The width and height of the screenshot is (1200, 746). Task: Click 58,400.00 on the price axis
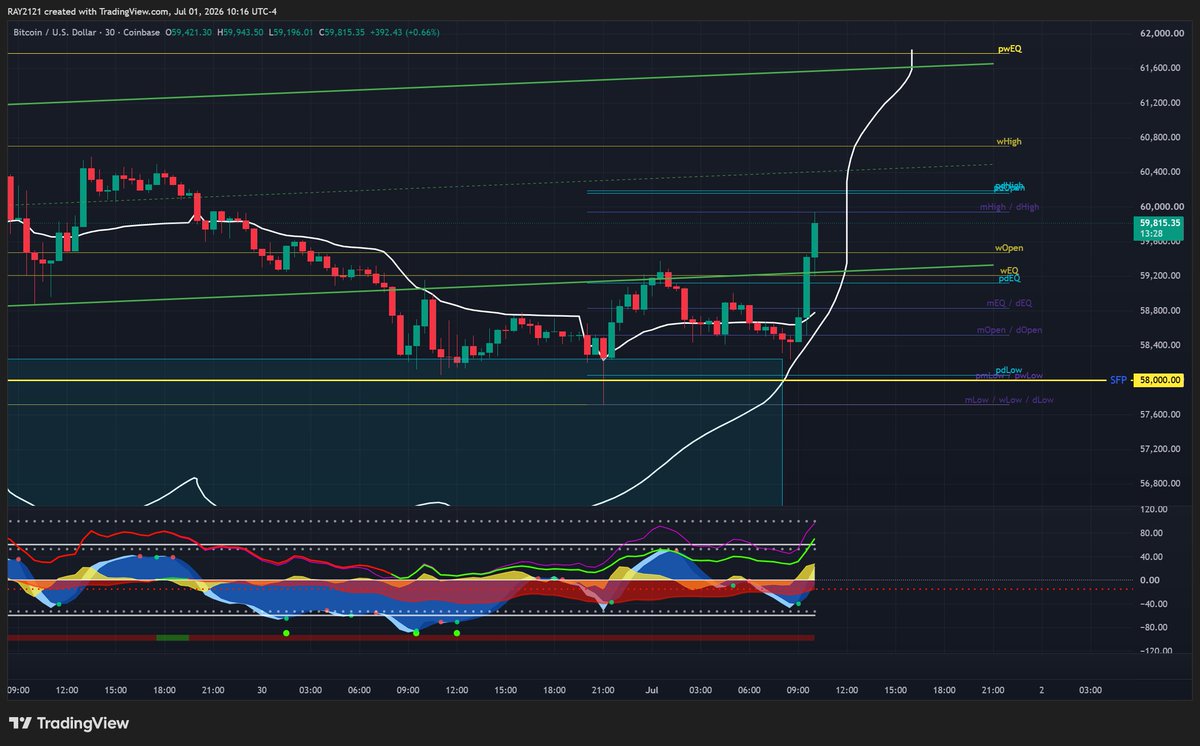coord(1160,345)
